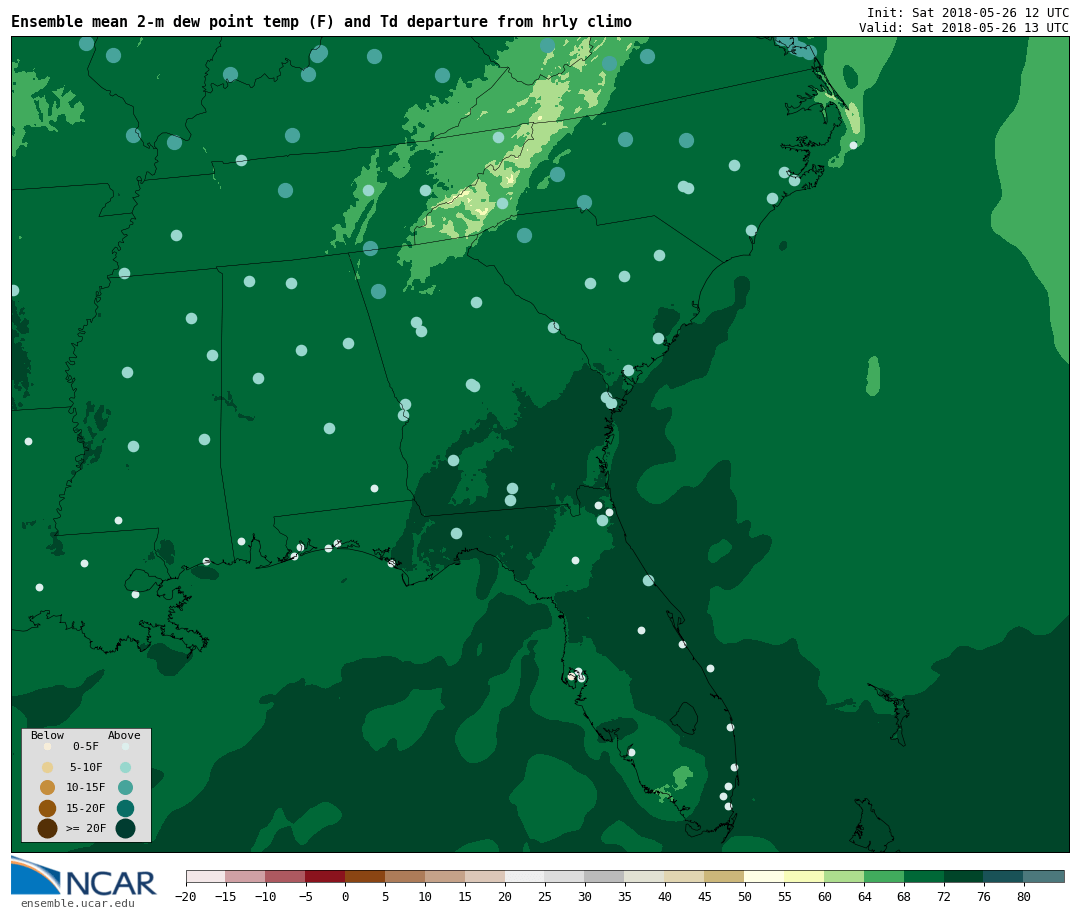1080x915 pixels.
Task: Select the 30 to 35 gray colorbar segment
Action: point(605,876)
